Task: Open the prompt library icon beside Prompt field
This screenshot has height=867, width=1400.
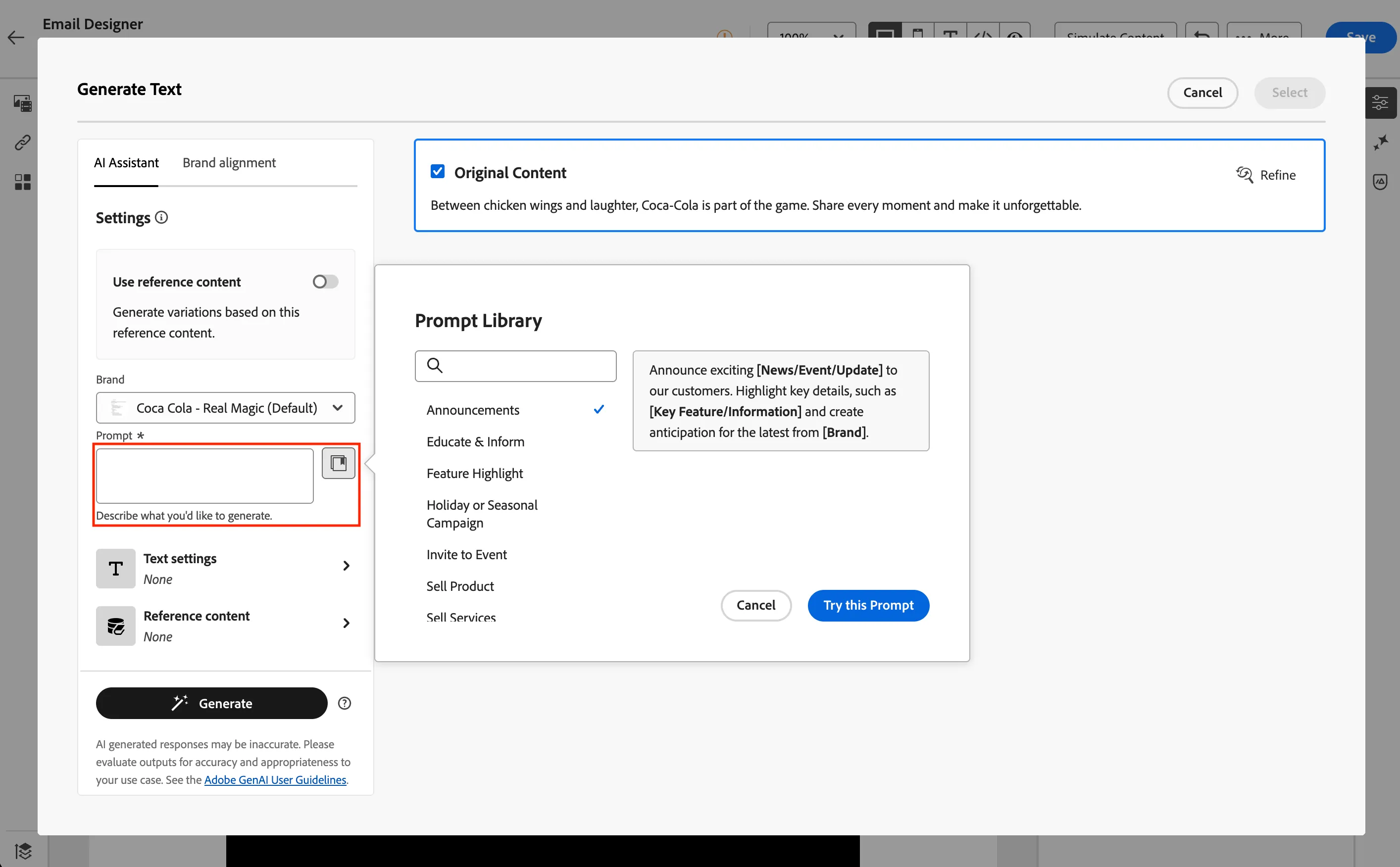Action: coord(339,463)
